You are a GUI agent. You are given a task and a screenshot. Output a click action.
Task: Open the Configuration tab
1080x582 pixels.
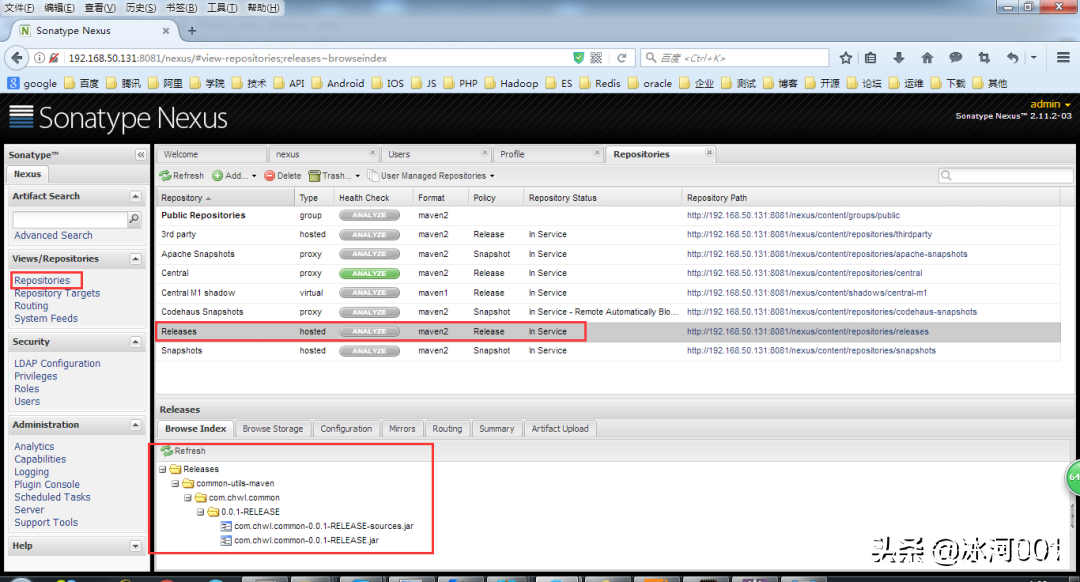(346, 429)
